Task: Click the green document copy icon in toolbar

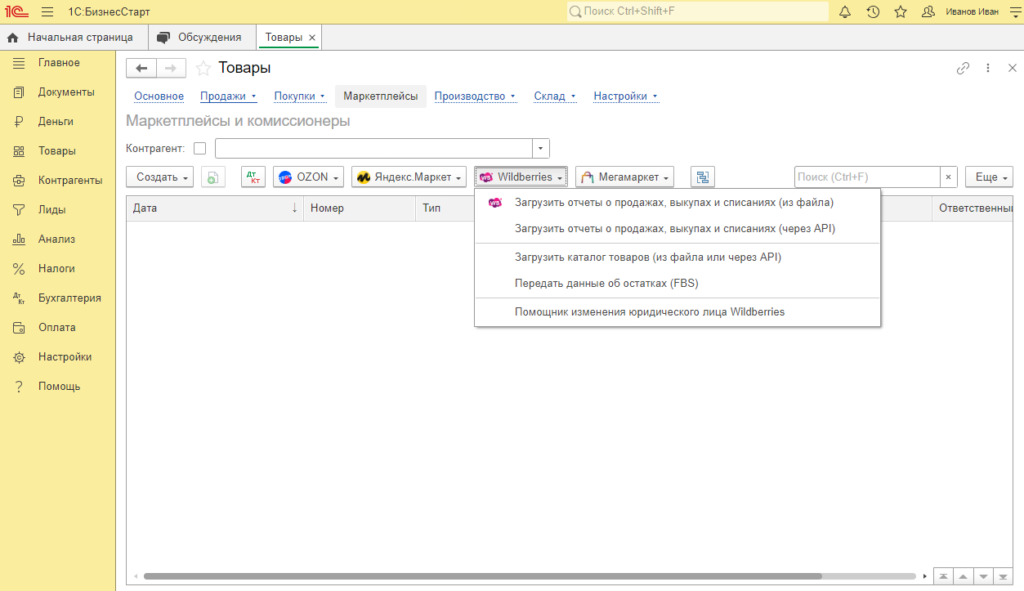Action: [x=213, y=177]
